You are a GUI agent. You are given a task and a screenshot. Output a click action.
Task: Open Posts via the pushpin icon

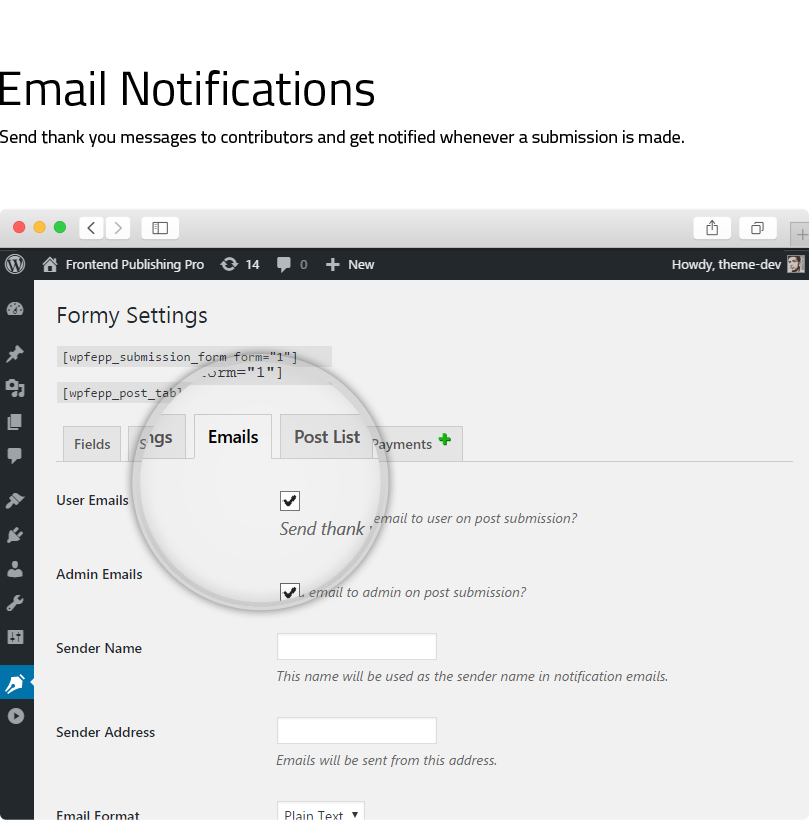point(15,354)
